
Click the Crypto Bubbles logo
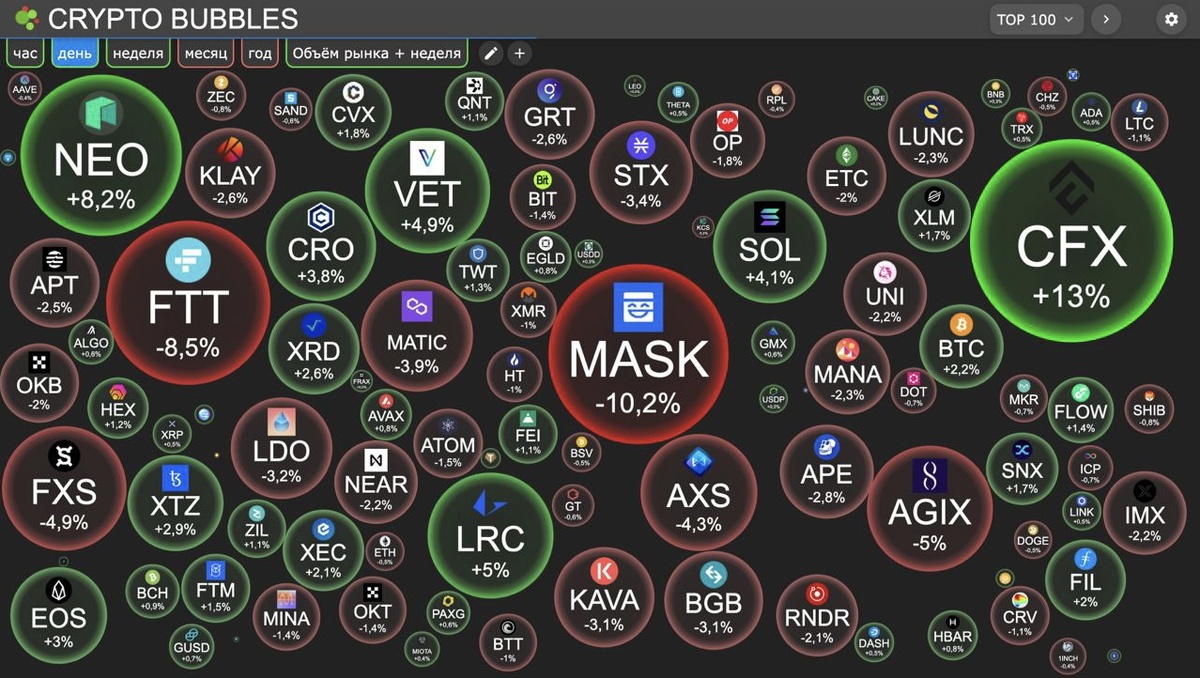(27, 18)
